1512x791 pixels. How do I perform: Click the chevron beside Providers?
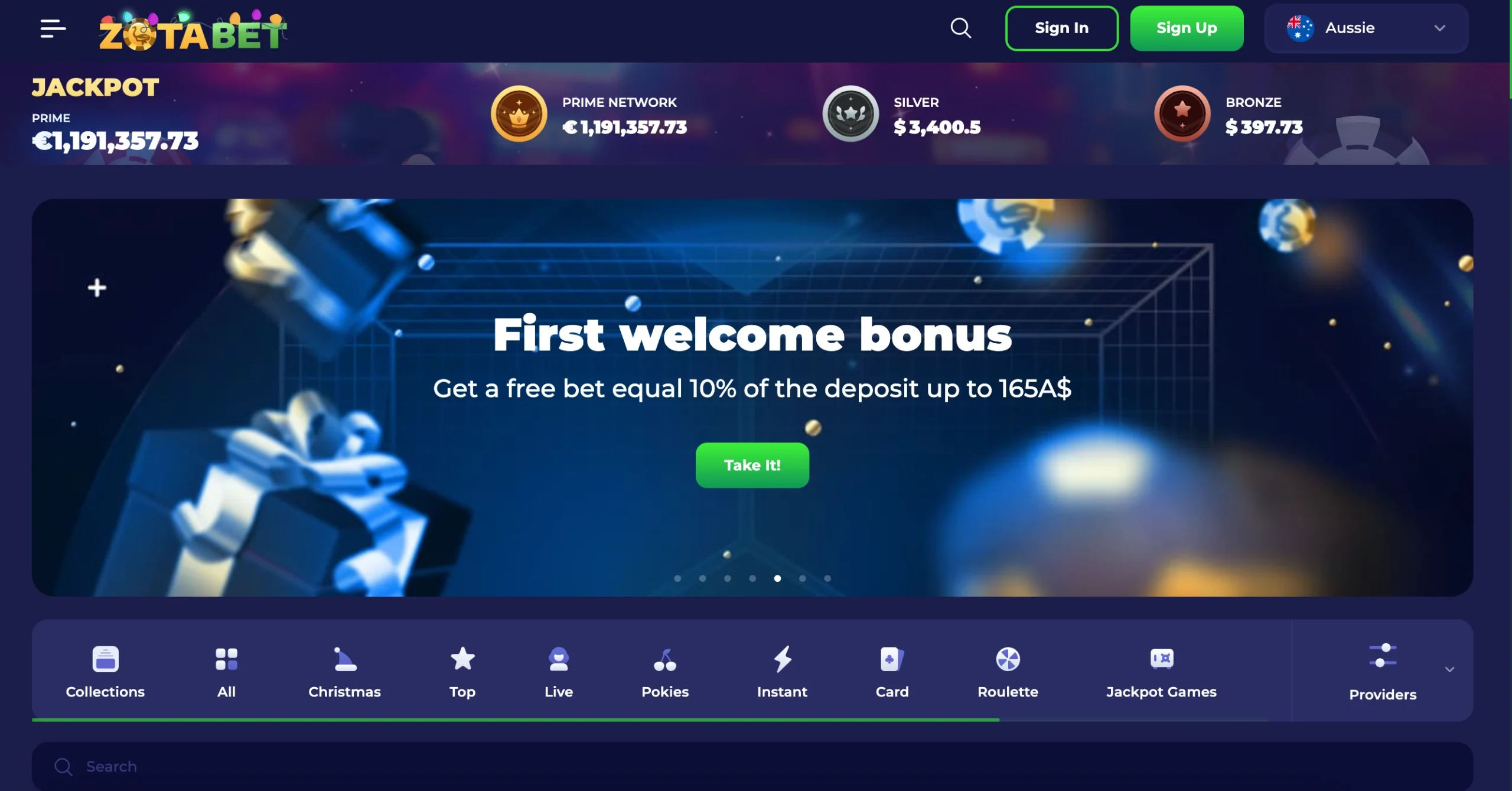coord(1449,669)
